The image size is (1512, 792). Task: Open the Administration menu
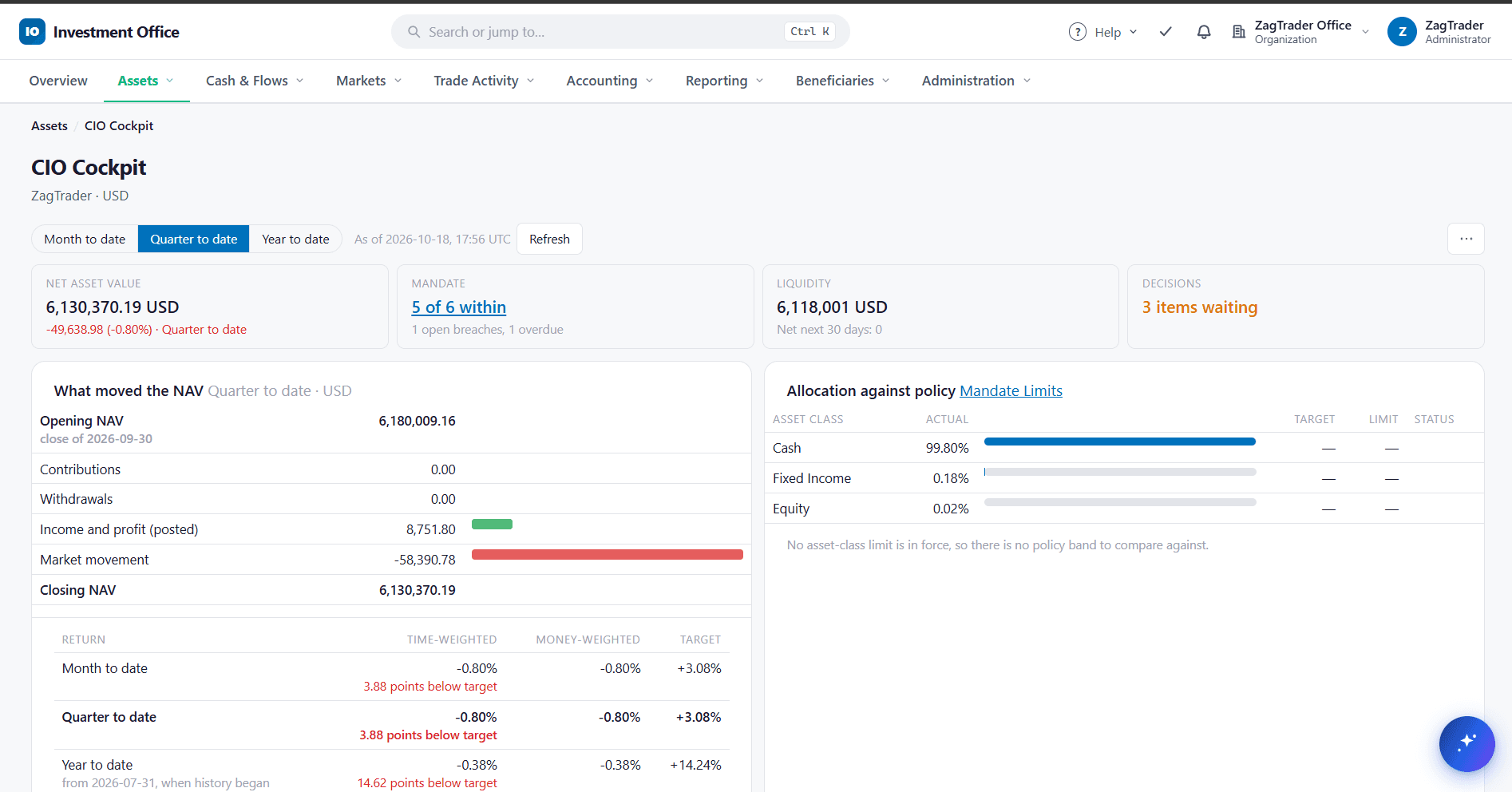pyautogui.click(x=976, y=81)
